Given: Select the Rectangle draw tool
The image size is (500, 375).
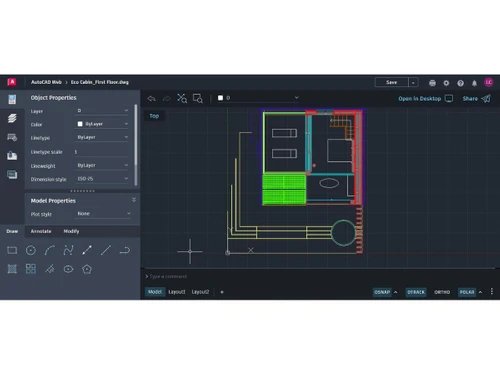Looking at the screenshot, I should coord(12,250).
